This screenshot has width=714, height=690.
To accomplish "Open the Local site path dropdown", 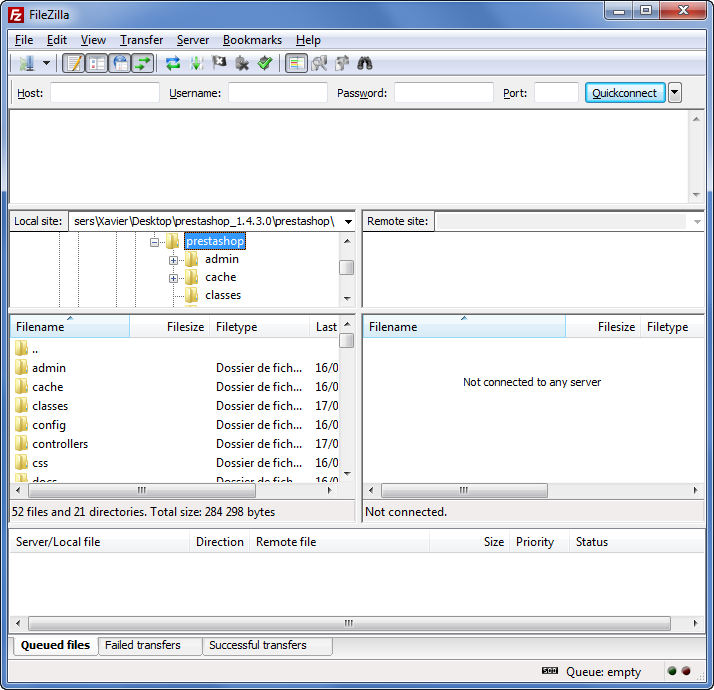I will coord(348,221).
